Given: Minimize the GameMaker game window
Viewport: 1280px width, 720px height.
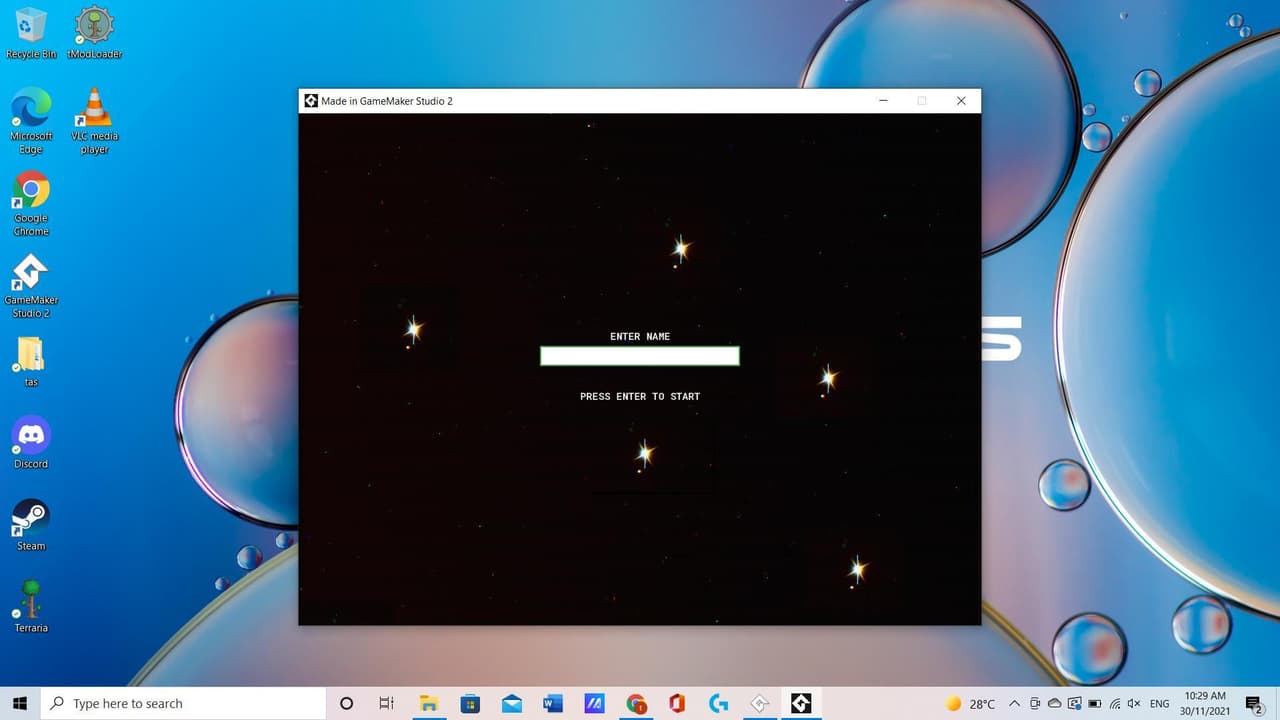Looking at the screenshot, I should [884, 101].
